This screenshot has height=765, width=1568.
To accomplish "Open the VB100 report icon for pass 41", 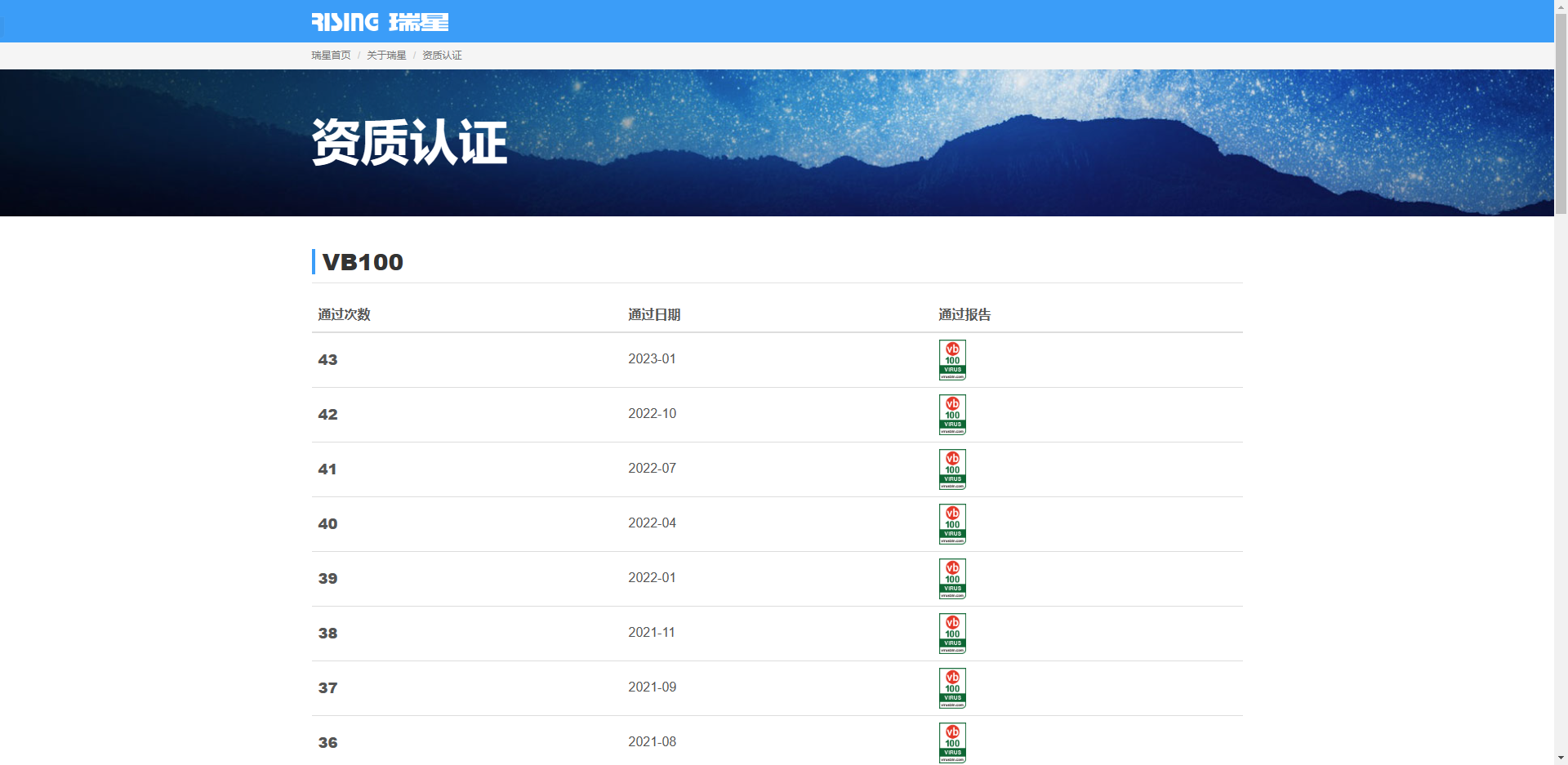I will click(x=952, y=469).
